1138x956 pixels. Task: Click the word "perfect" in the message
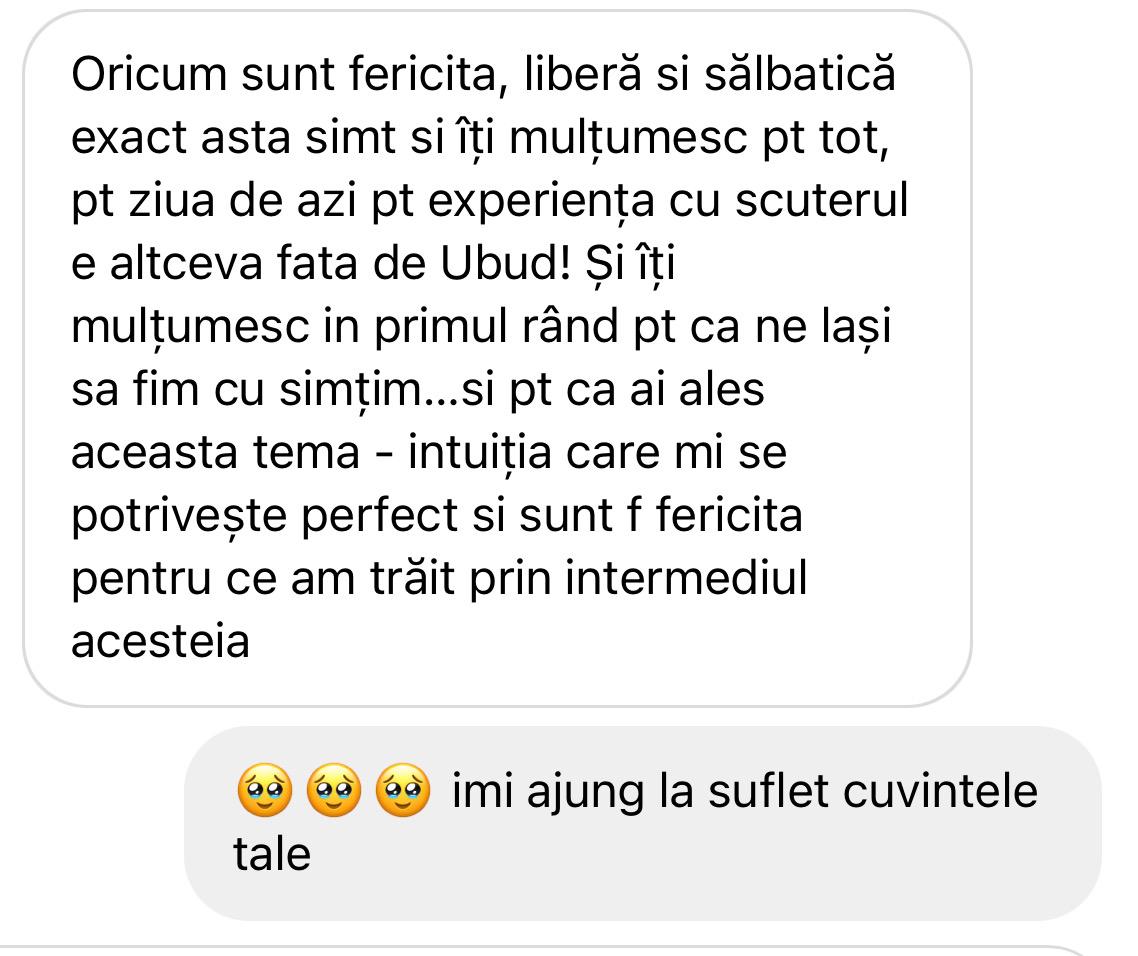[380, 515]
